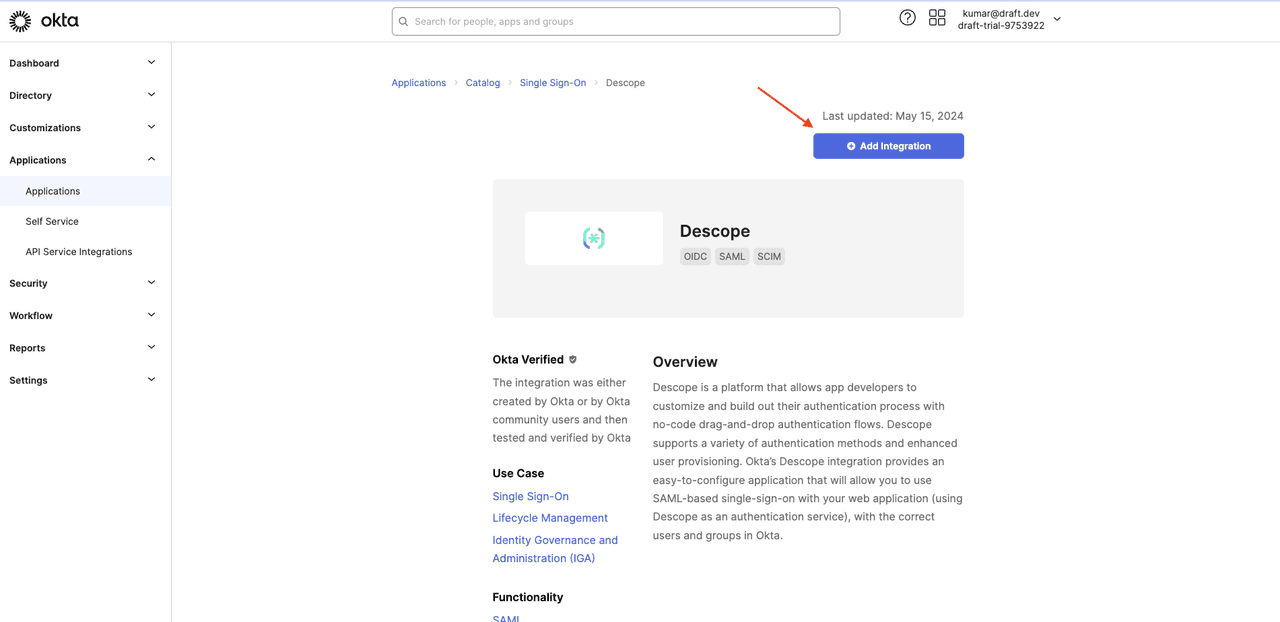Expand the Directory sidebar section
The width and height of the screenshot is (1280, 622).
[151, 95]
